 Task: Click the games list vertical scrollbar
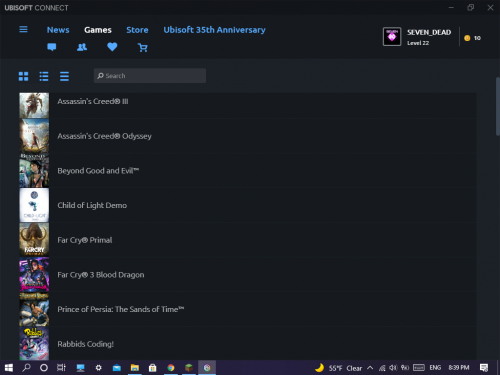coord(498,106)
